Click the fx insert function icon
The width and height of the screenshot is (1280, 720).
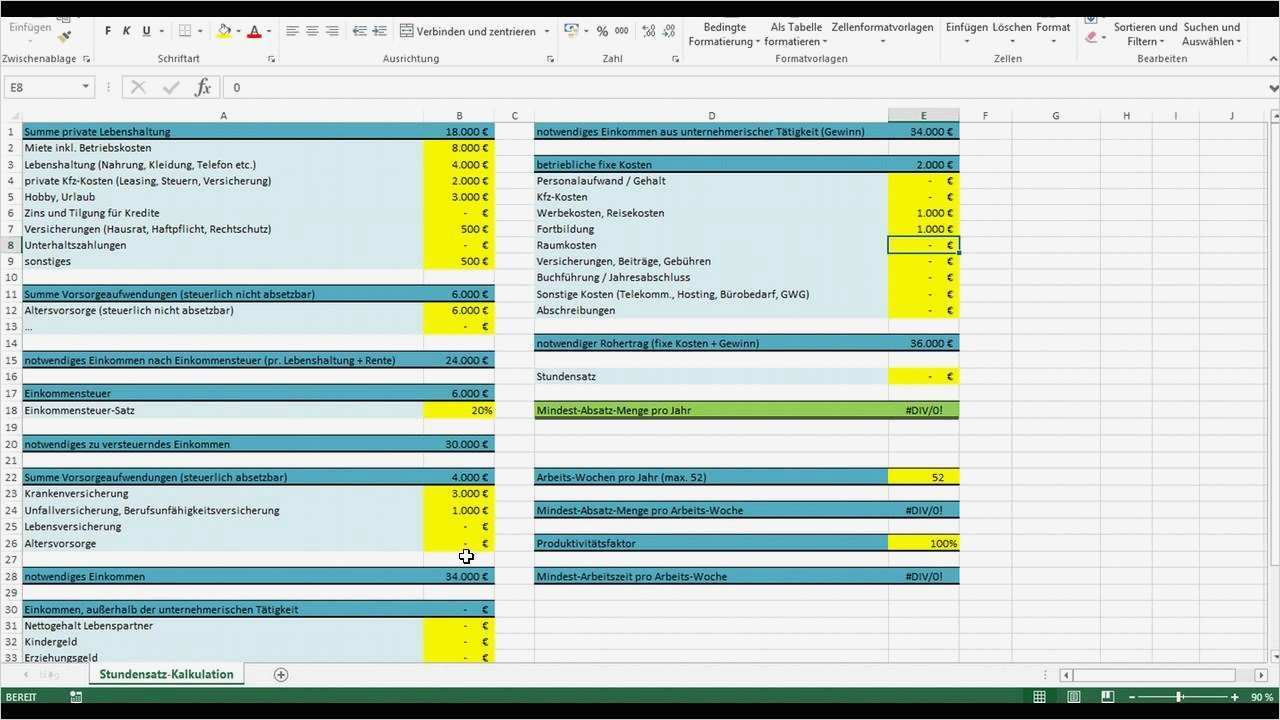(203, 87)
